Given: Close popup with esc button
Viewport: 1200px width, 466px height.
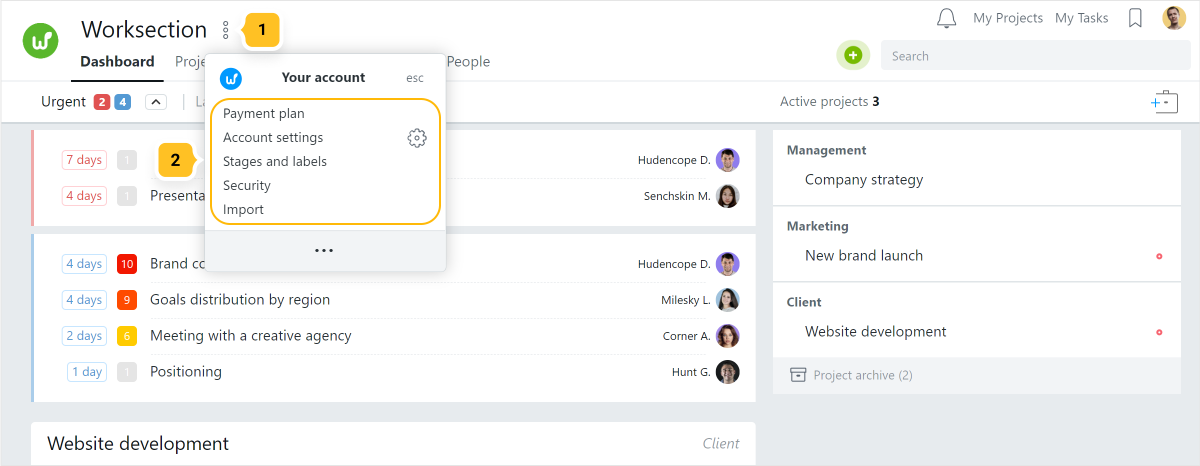Looking at the screenshot, I should (415, 78).
